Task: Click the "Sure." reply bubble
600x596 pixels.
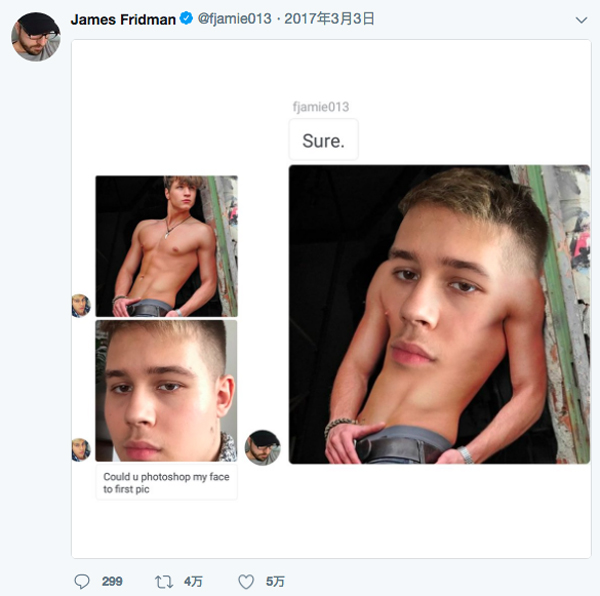Action: (x=323, y=140)
